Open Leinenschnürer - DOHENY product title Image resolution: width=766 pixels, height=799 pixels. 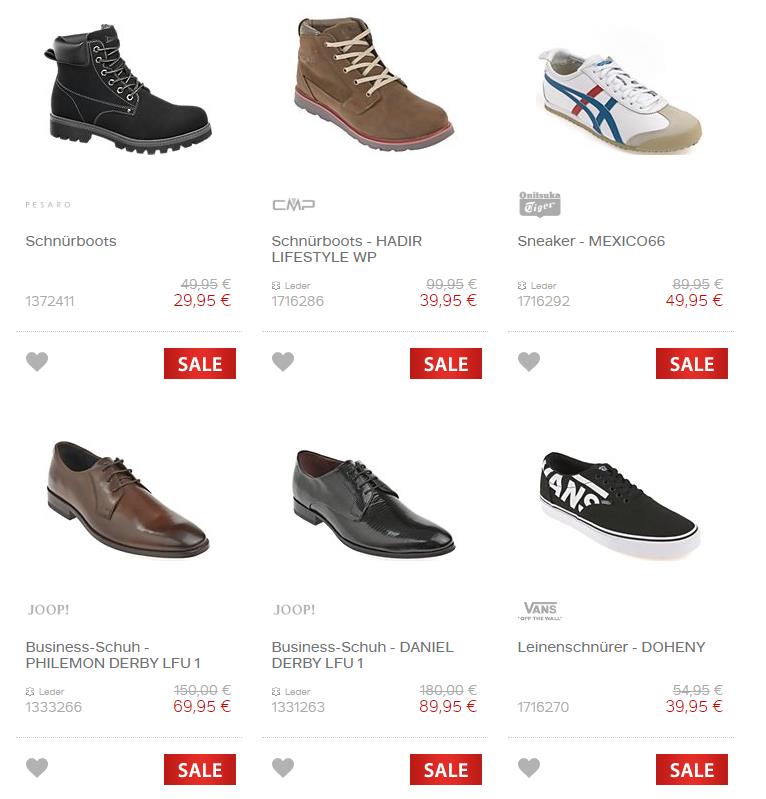[611, 647]
